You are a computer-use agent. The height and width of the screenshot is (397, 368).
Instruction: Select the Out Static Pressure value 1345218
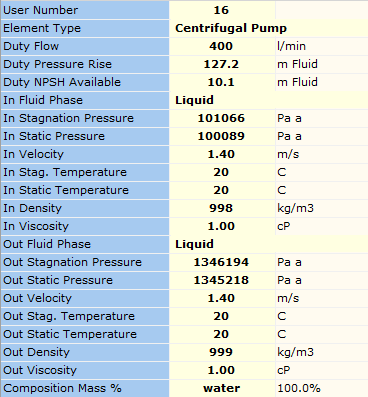click(221, 280)
